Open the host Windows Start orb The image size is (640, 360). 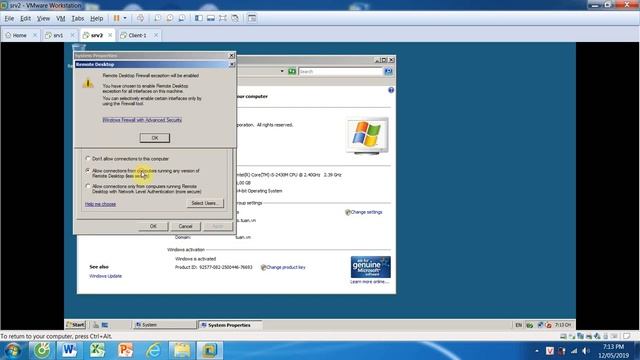12,350
